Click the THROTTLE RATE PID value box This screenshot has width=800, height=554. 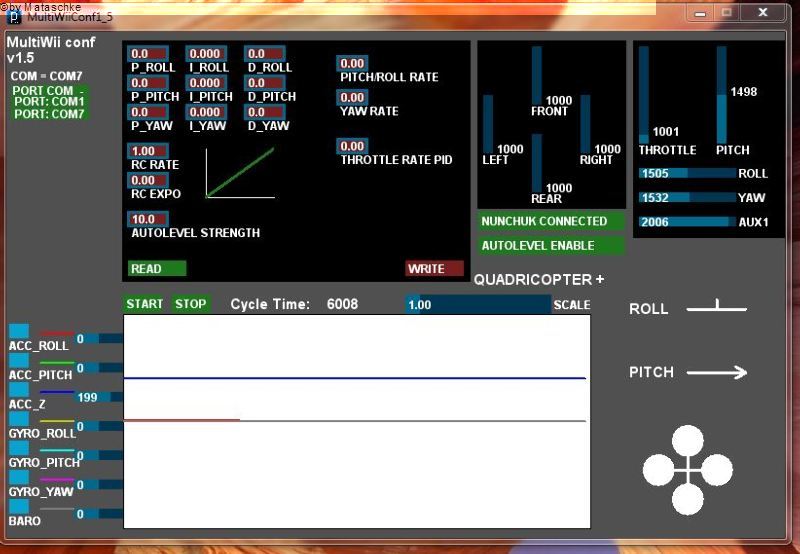click(x=353, y=146)
